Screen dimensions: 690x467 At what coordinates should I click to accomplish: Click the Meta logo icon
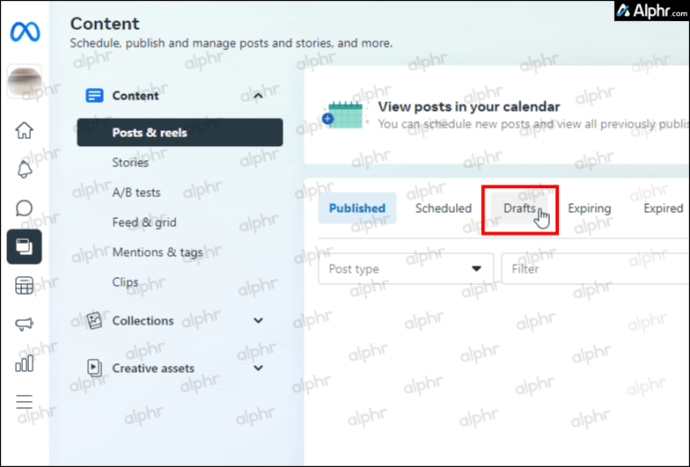pos(25,32)
